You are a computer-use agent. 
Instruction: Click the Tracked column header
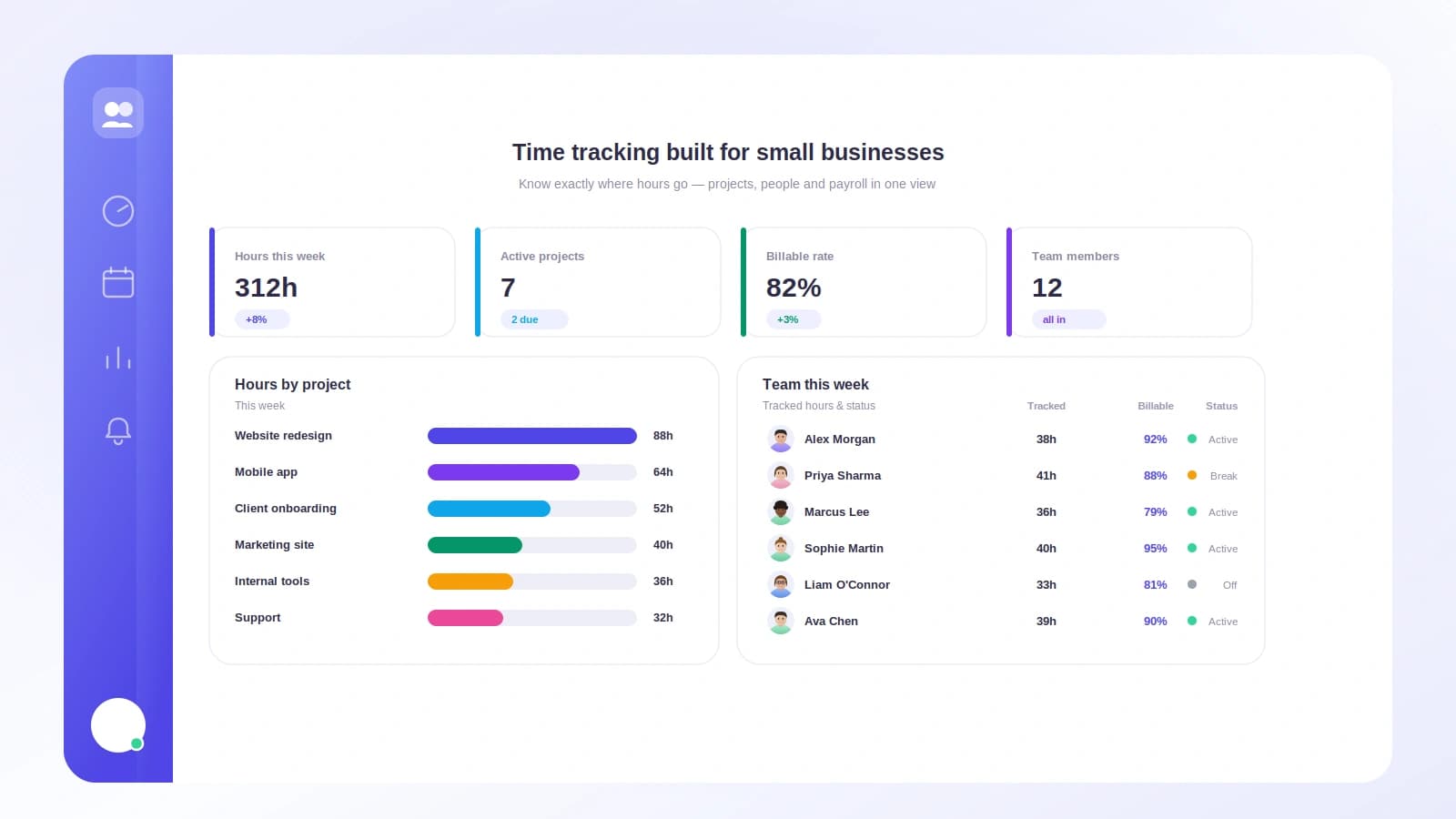1046,406
